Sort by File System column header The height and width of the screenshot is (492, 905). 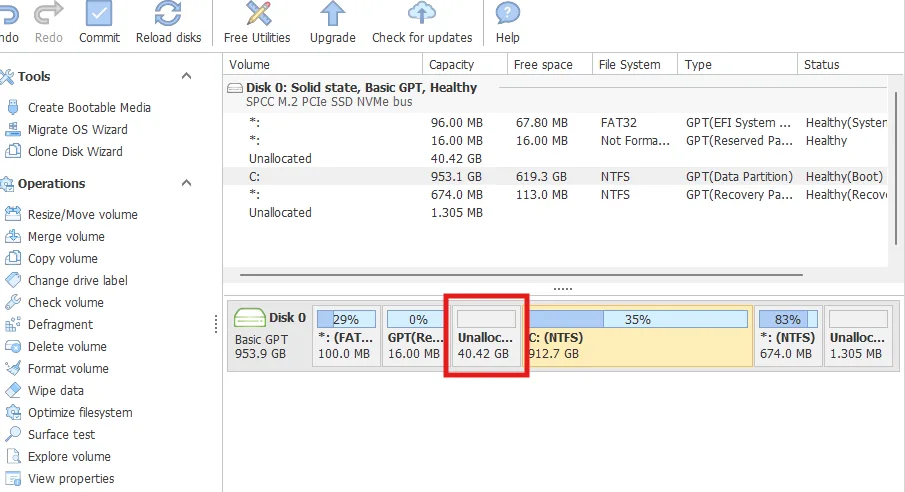[635, 64]
